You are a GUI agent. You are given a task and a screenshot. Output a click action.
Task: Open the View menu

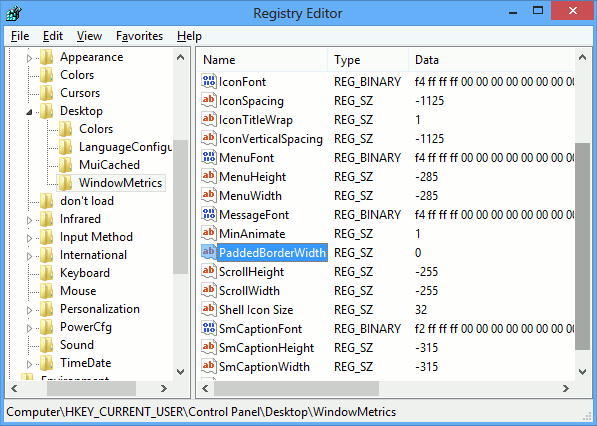click(89, 36)
